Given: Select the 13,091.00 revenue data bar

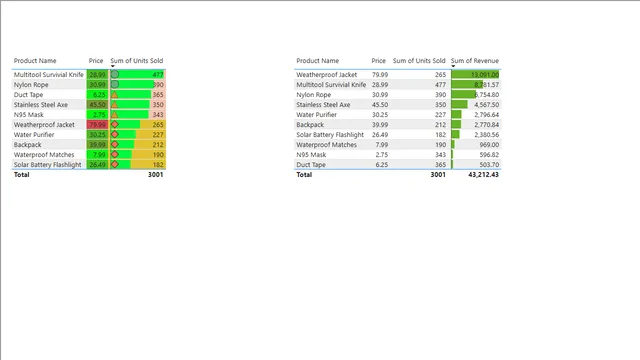Looking at the screenshot, I should coord(475,75).
